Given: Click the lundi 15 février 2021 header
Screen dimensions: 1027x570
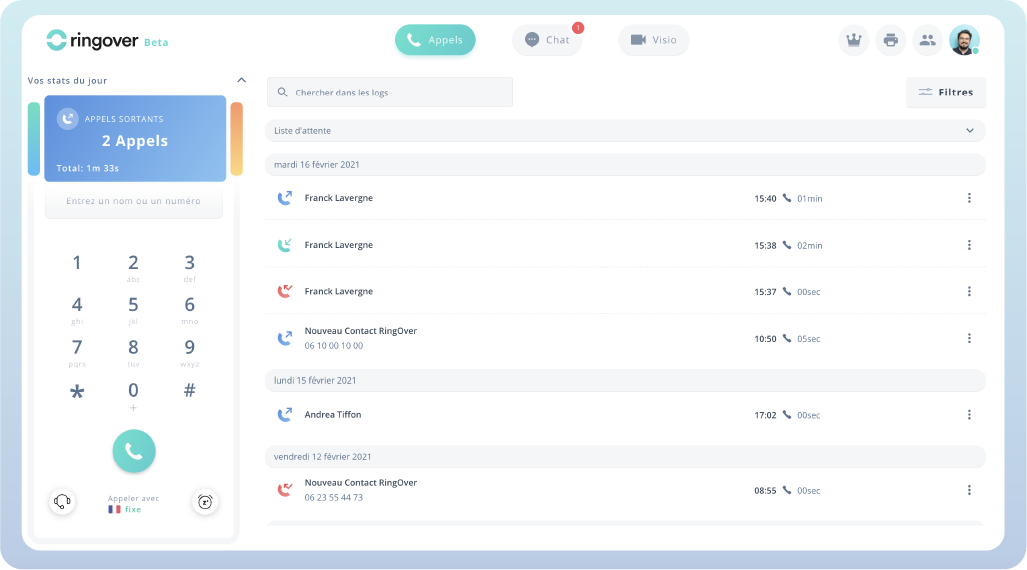Looking at the screenshot, I should point(625,380).
